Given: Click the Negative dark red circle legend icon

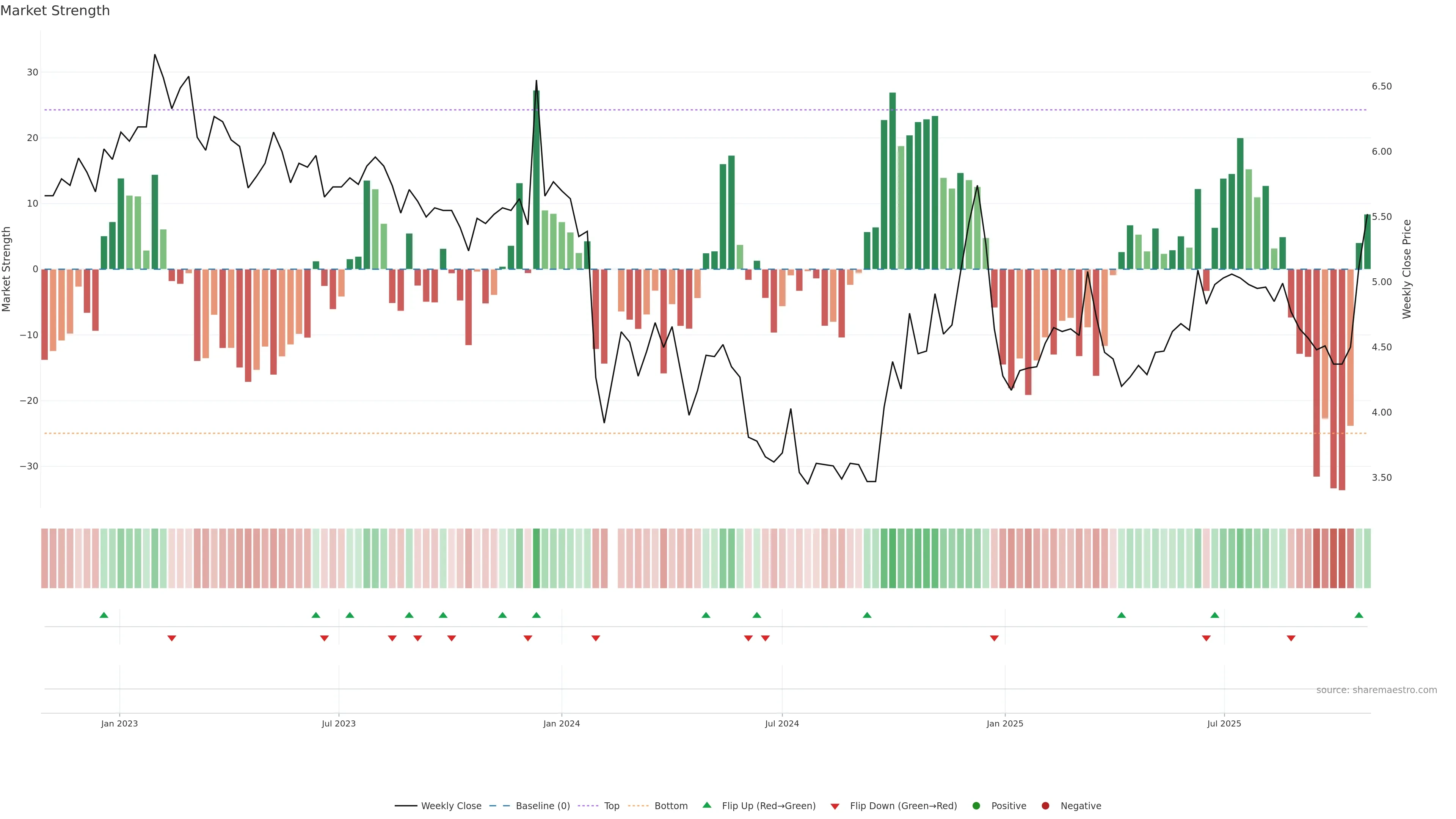Looking at the screenshot, I should 1045,806.
